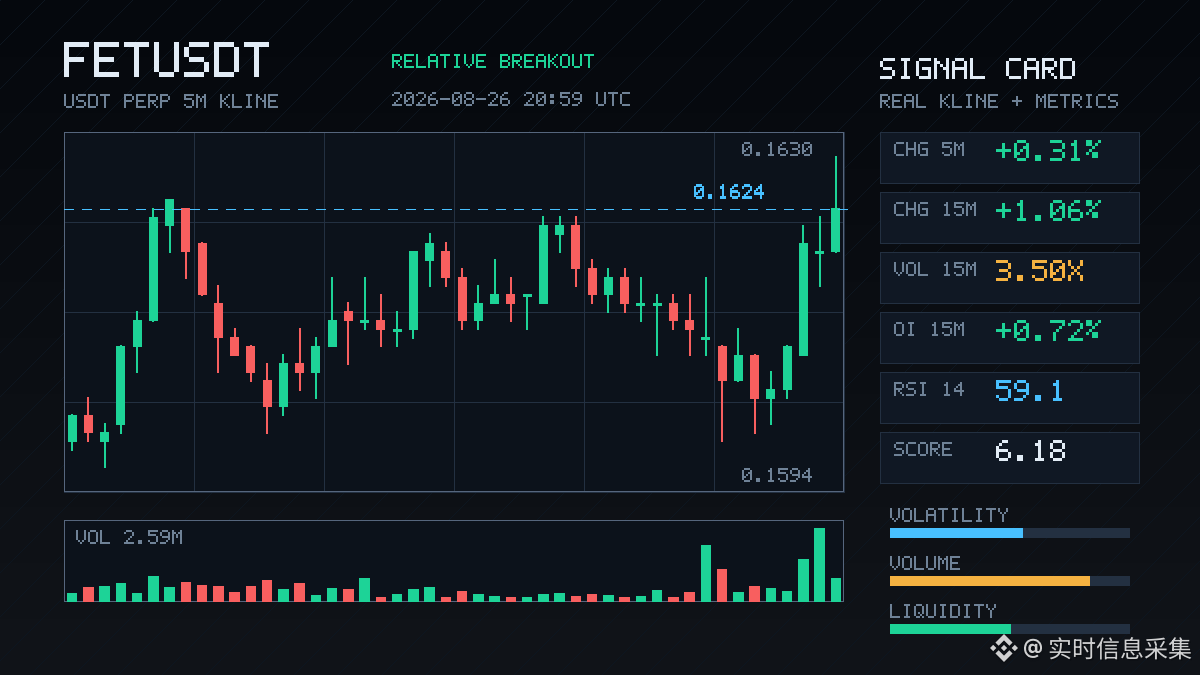Click the OI 15M label

coord(929,329)
